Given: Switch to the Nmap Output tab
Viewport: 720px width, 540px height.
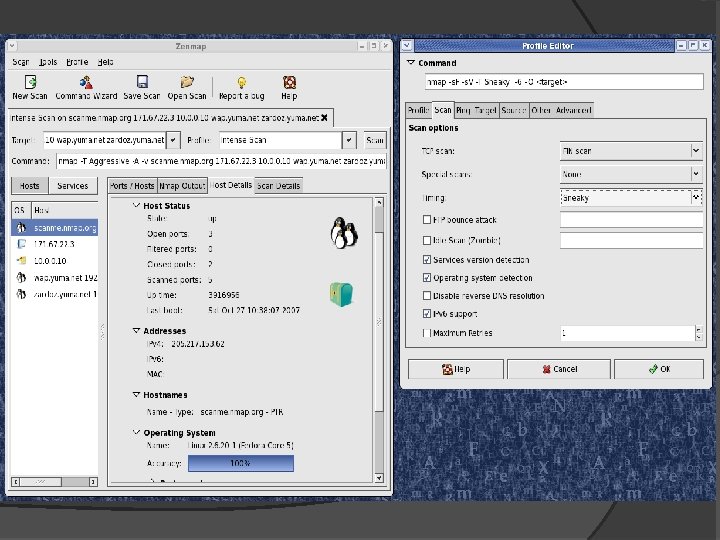Looking at the screenshot, I should [182, 186].
